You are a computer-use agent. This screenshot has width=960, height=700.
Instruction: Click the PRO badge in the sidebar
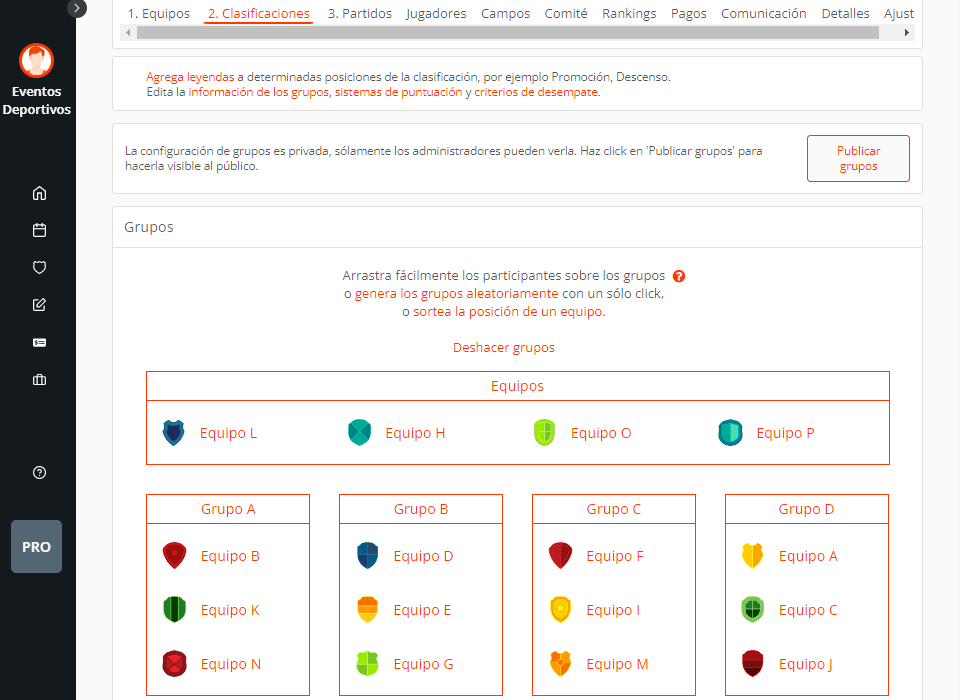(36, 546)
